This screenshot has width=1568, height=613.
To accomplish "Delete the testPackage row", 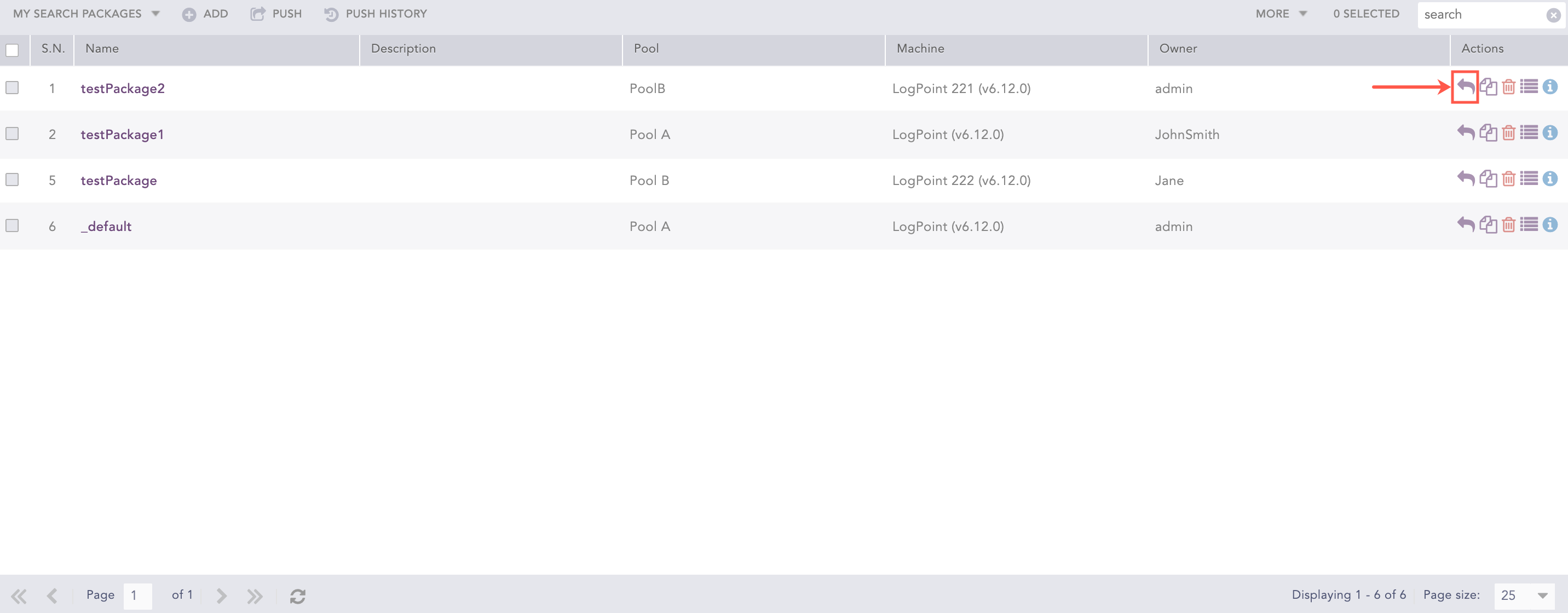I will click(1508, 179).
